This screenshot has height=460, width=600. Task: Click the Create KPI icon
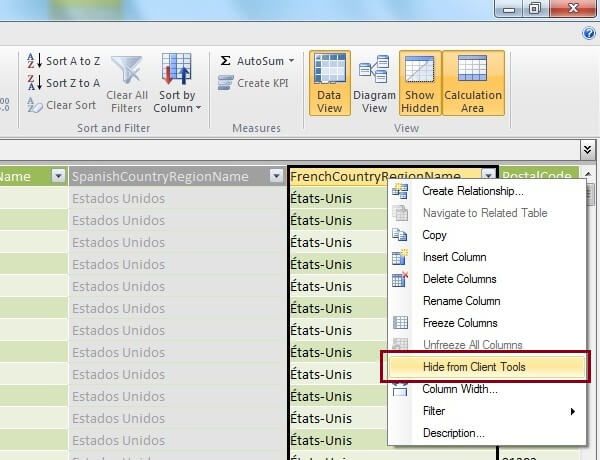(225, 83)
